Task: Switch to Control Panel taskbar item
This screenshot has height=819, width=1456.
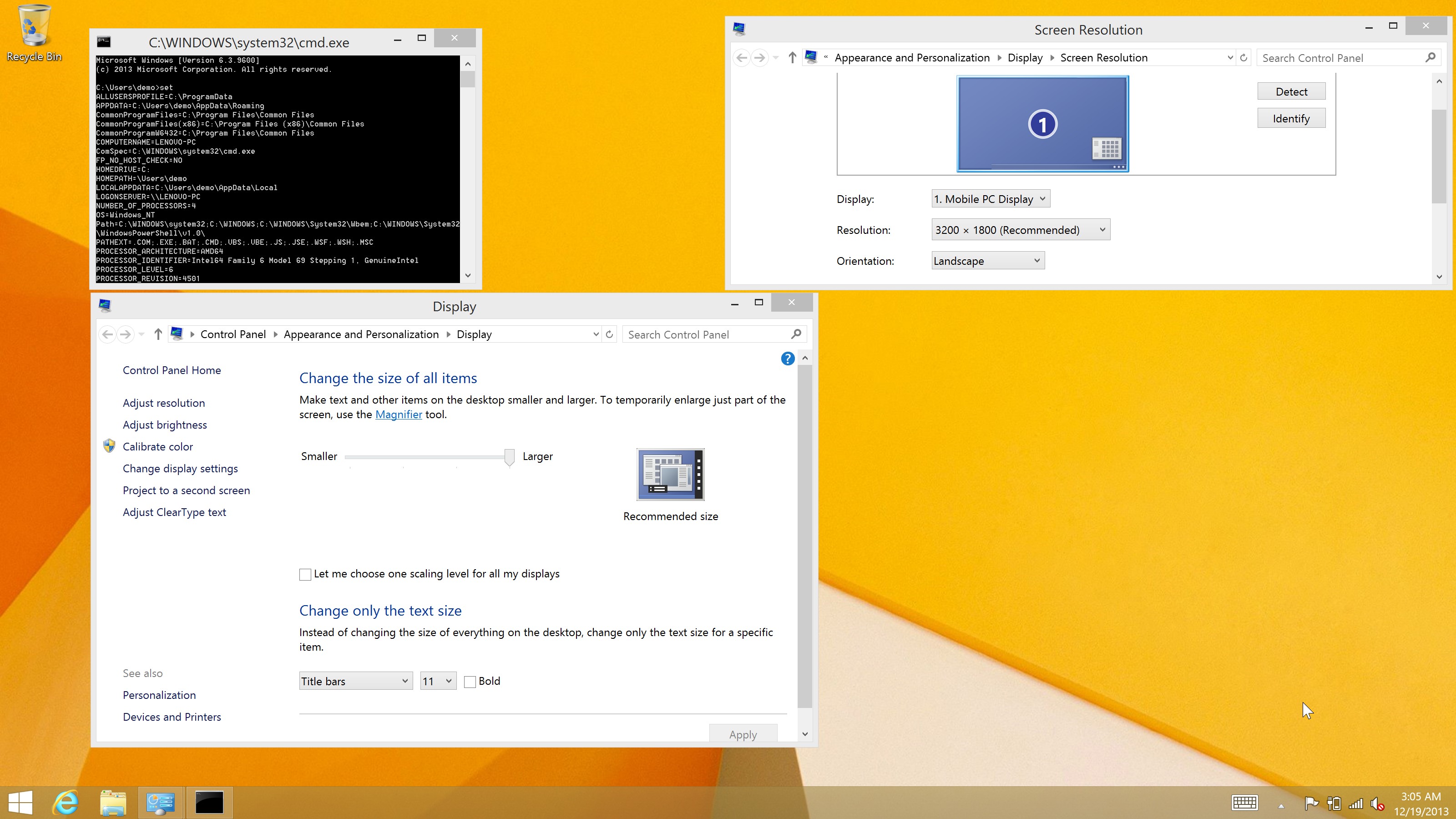Action: pyautogui.click(x=161, y=803)
